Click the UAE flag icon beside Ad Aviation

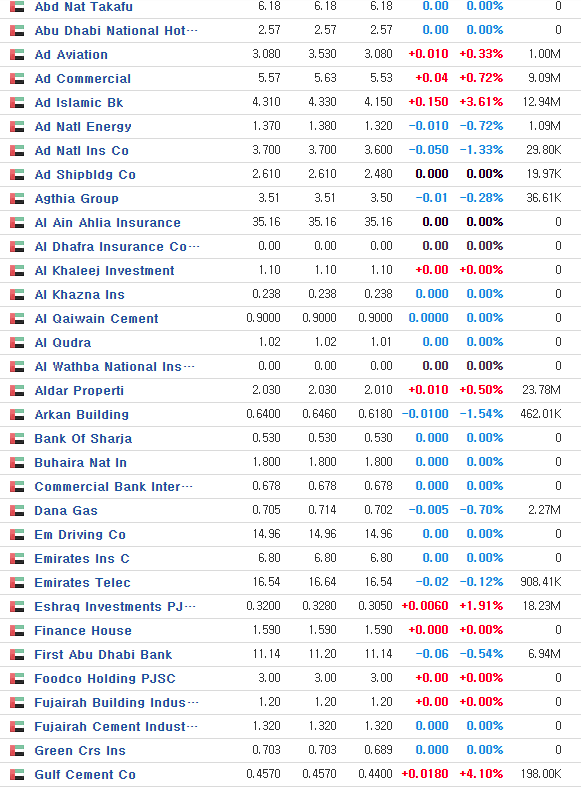tap(17, 54)
